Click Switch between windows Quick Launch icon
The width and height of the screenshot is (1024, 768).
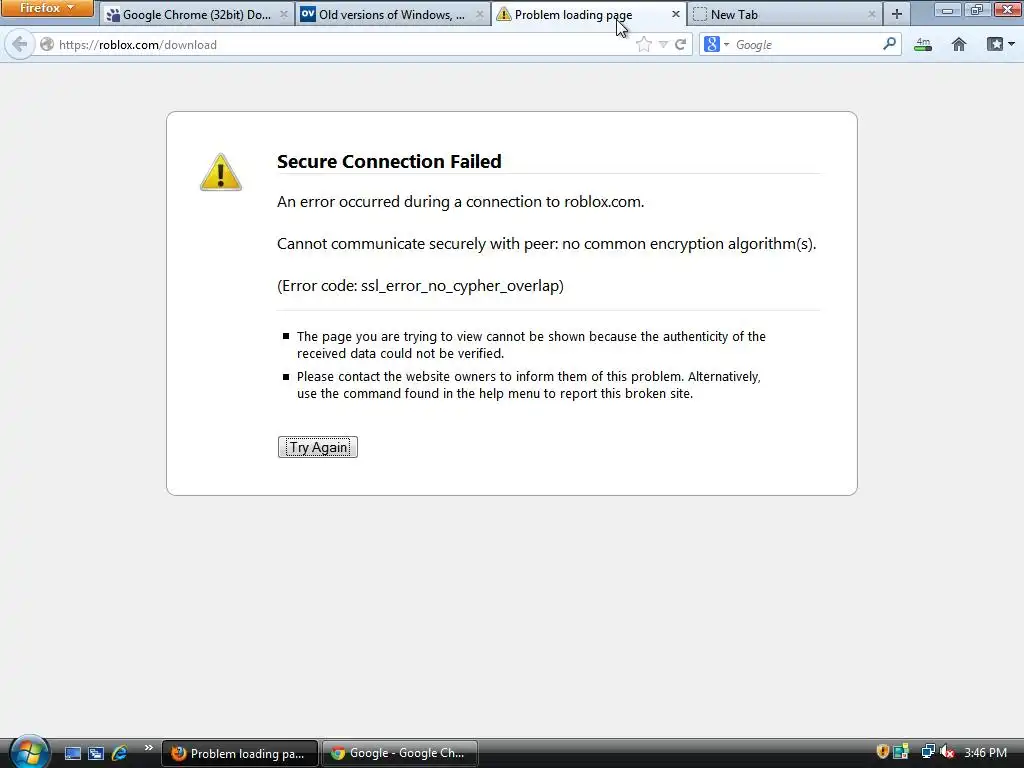pos(96,753)
